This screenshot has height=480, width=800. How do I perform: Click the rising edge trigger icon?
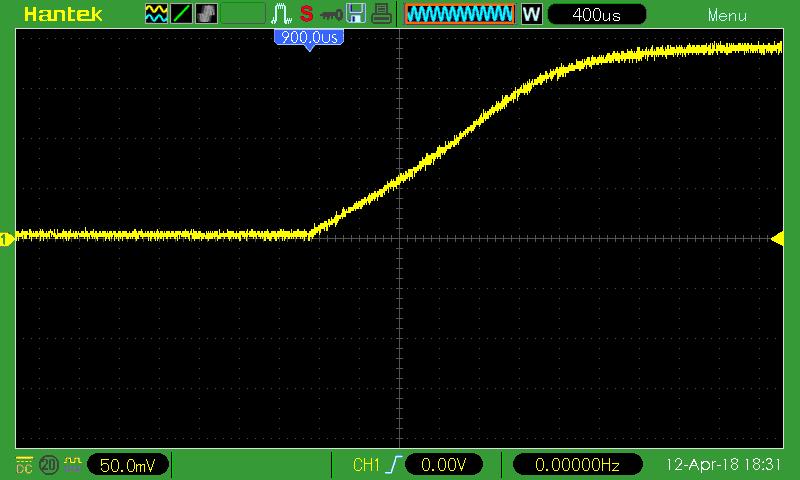[393, 465]
